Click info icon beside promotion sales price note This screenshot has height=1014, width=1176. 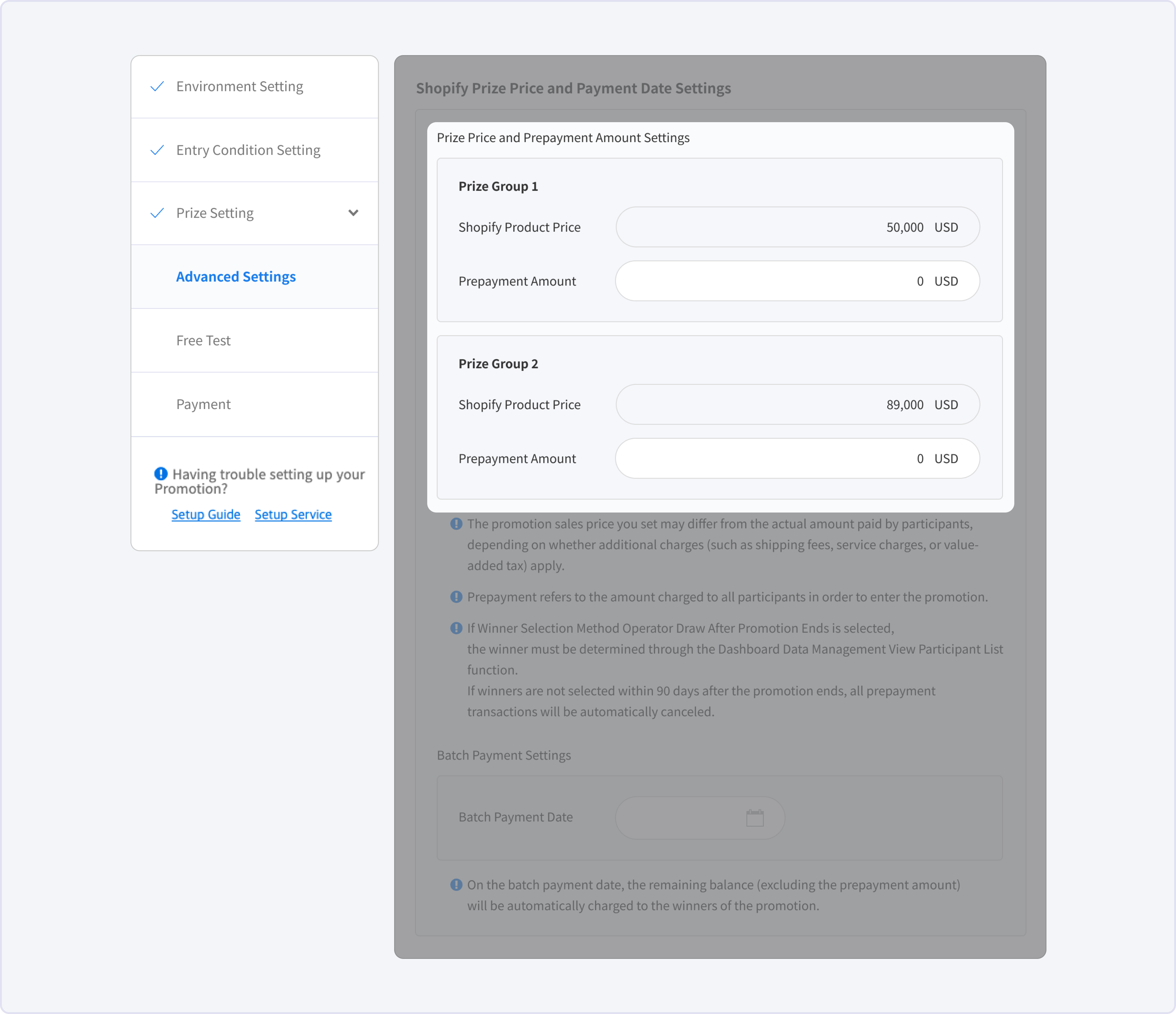(456, 524)
